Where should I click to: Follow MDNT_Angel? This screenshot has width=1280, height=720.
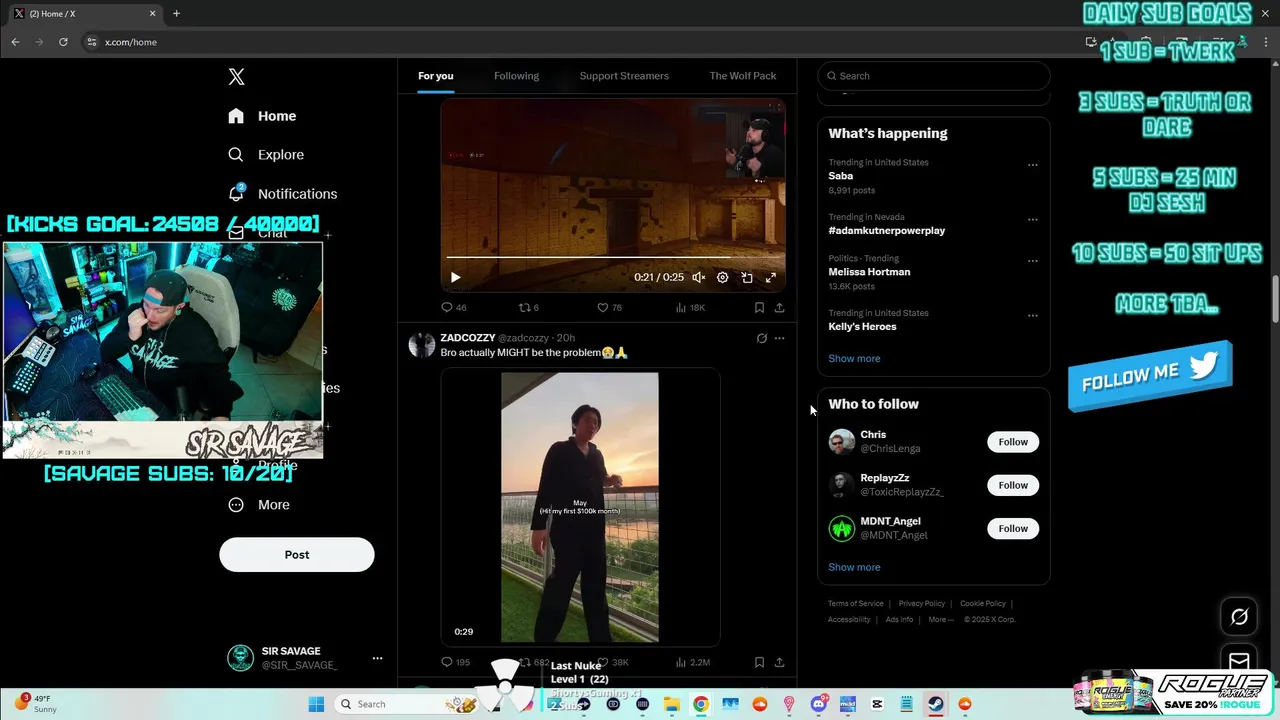[1013, 528]
